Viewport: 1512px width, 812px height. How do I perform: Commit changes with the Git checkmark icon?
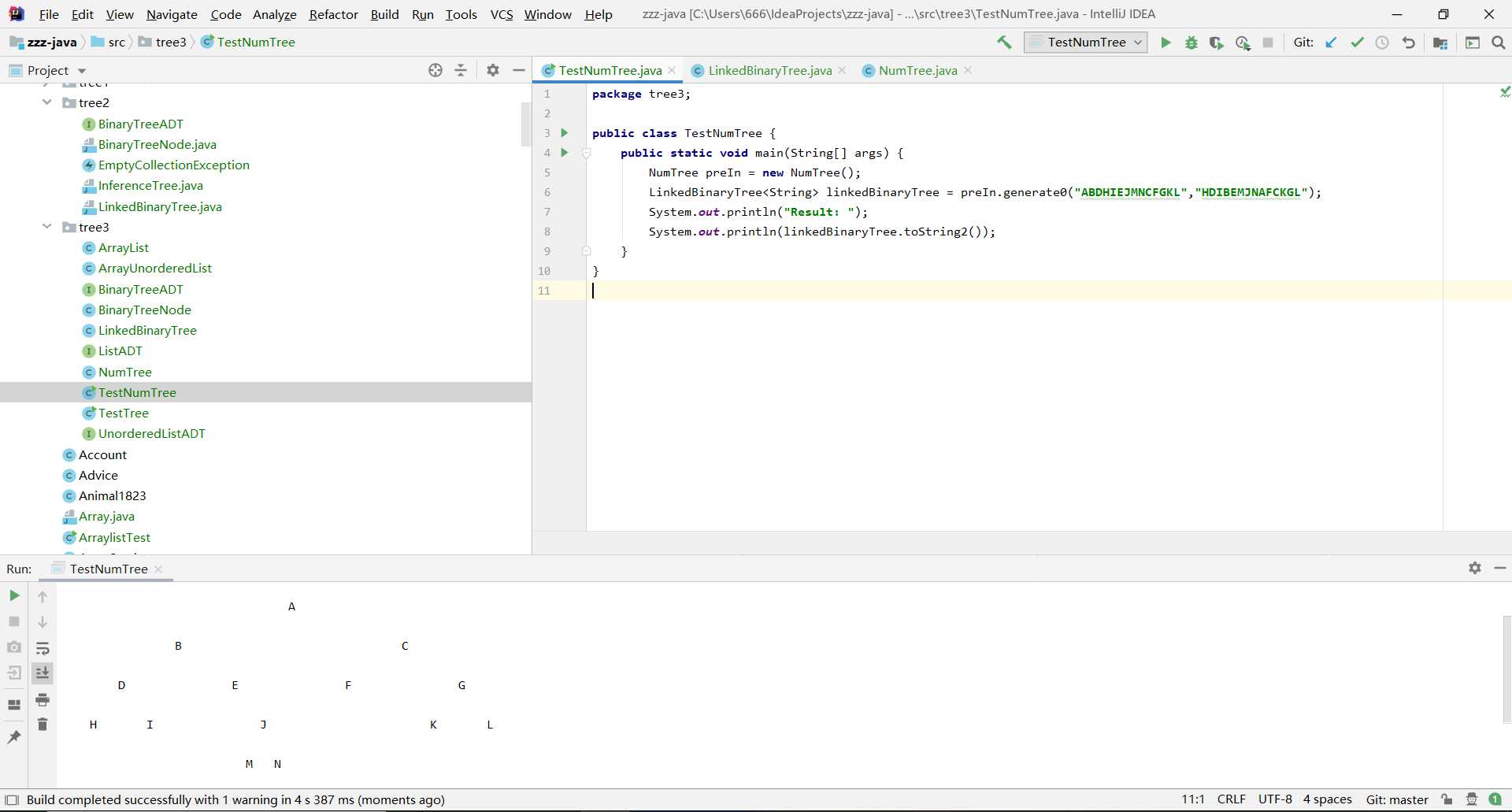point(1357,43)
